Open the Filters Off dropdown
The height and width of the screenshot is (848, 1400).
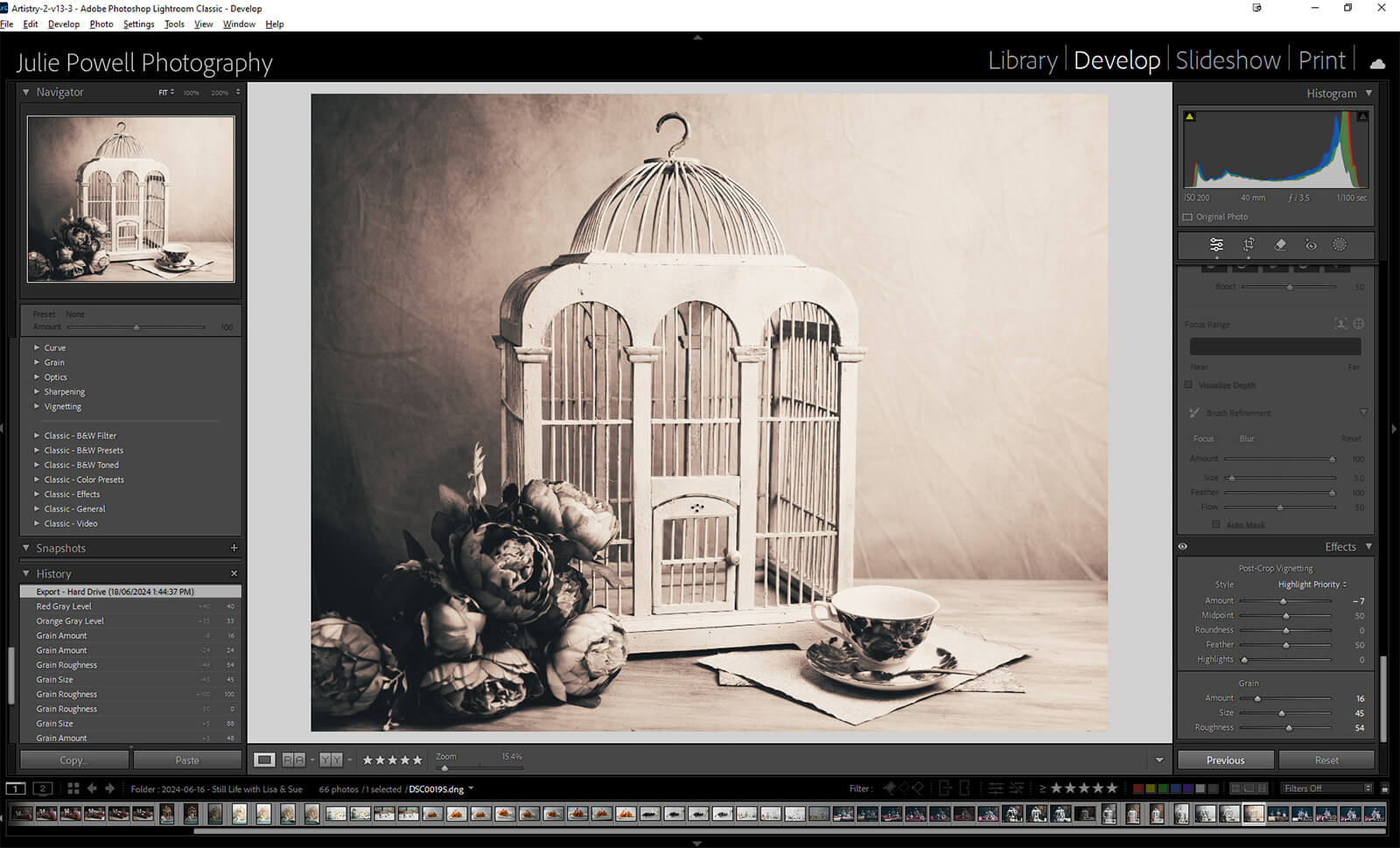(1326, 788)
